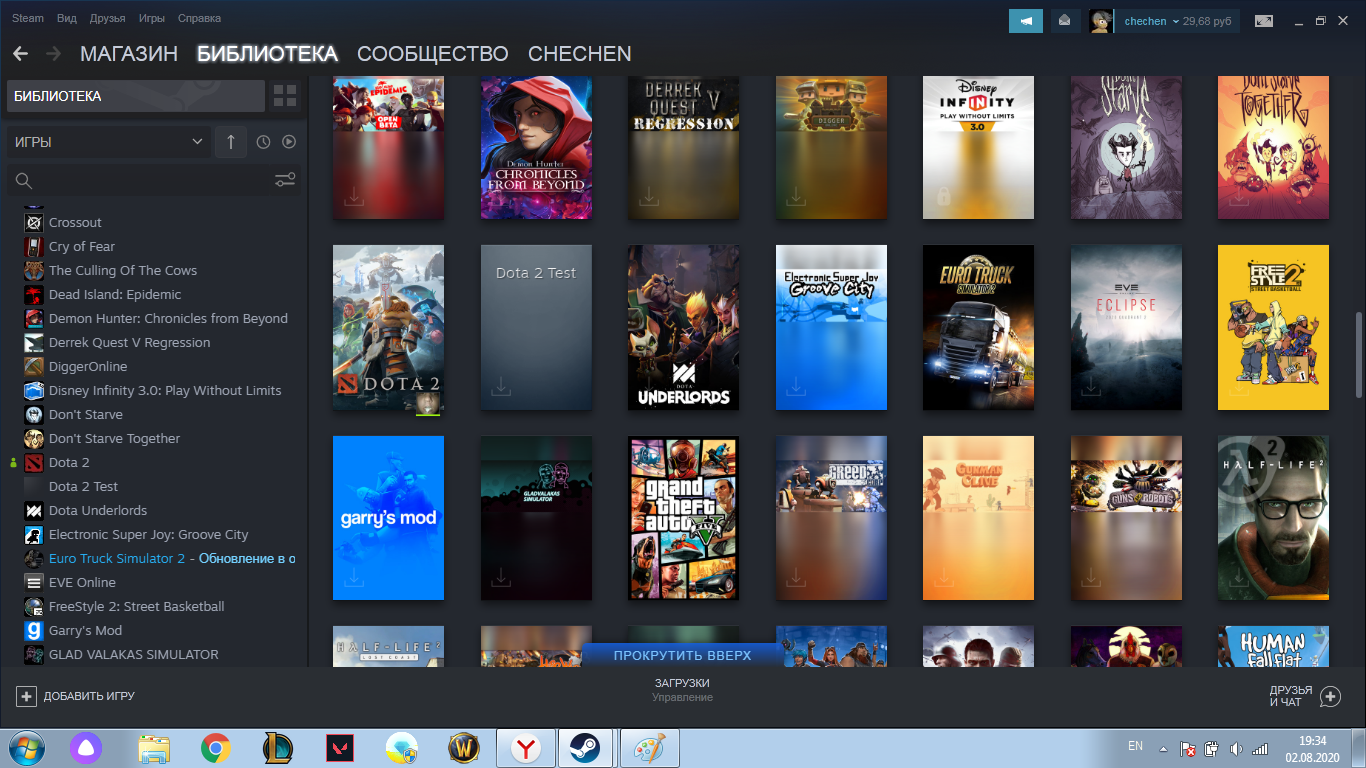This screenshot has width=1366, height=768.
Task: Open the announcements megaphone icon
Action: (x=1026, y=21)
